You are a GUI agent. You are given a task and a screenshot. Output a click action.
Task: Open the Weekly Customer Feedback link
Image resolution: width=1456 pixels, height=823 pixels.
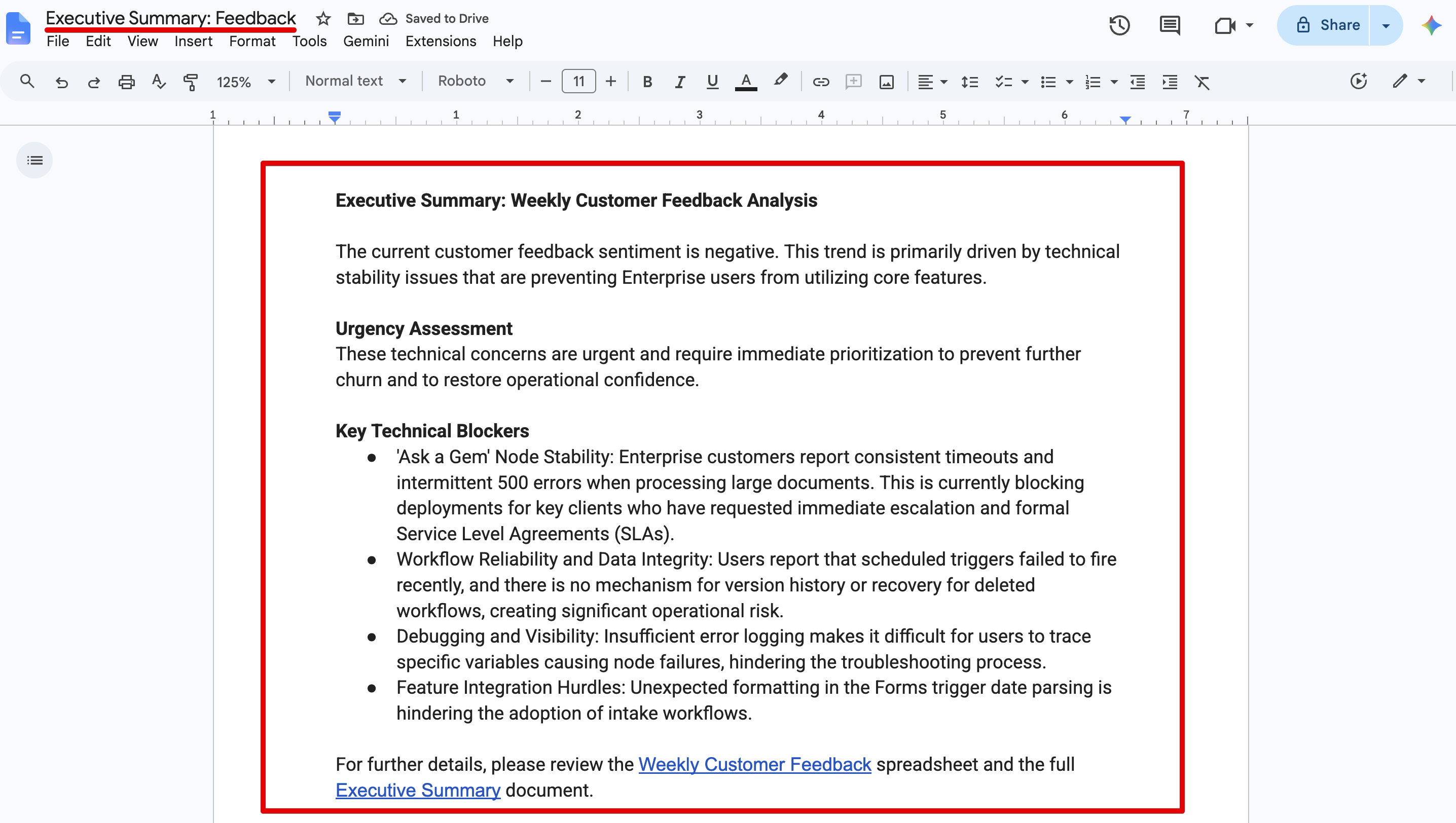tap(754, 764)
